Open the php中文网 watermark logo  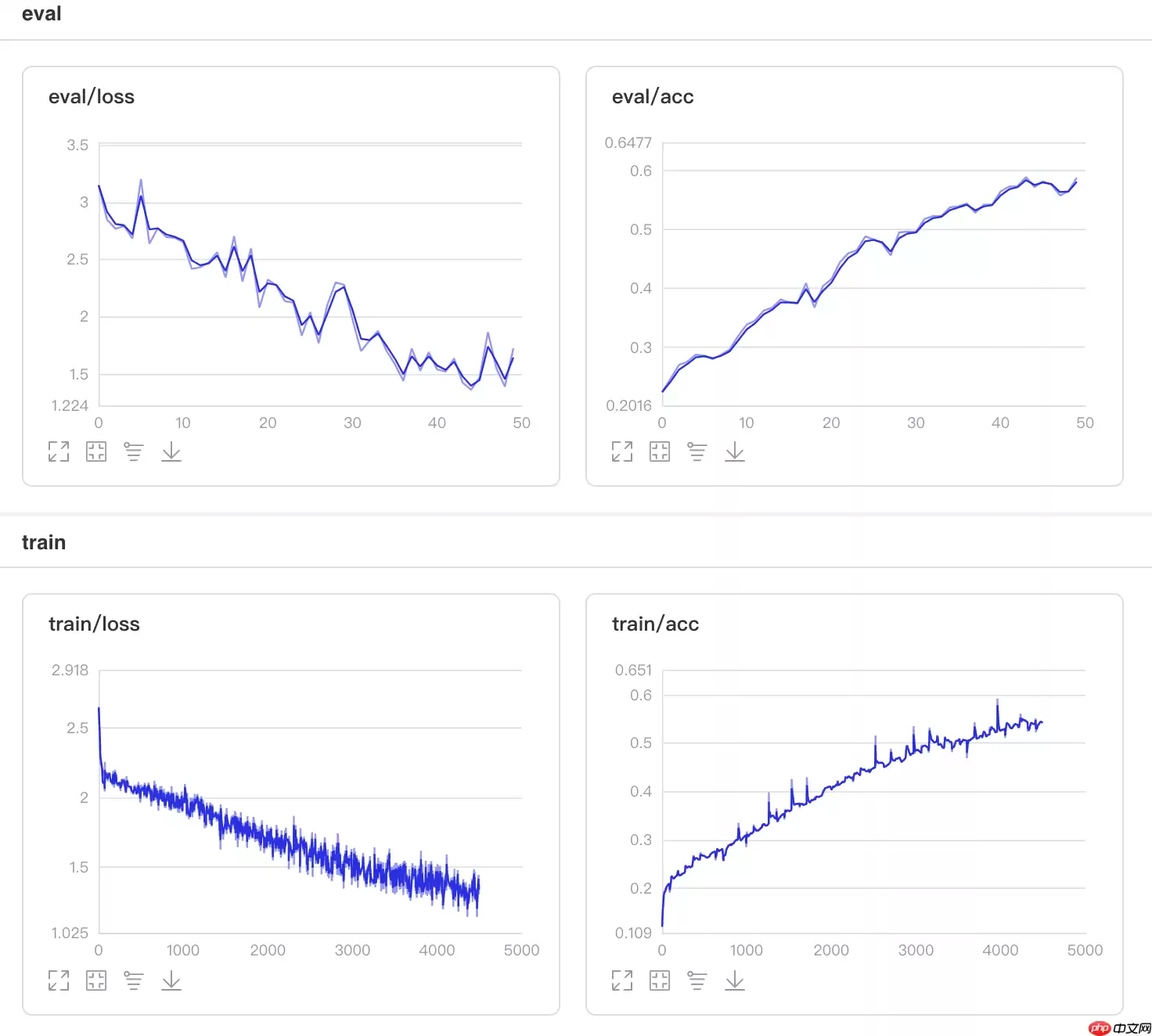pos(1119,1027)
